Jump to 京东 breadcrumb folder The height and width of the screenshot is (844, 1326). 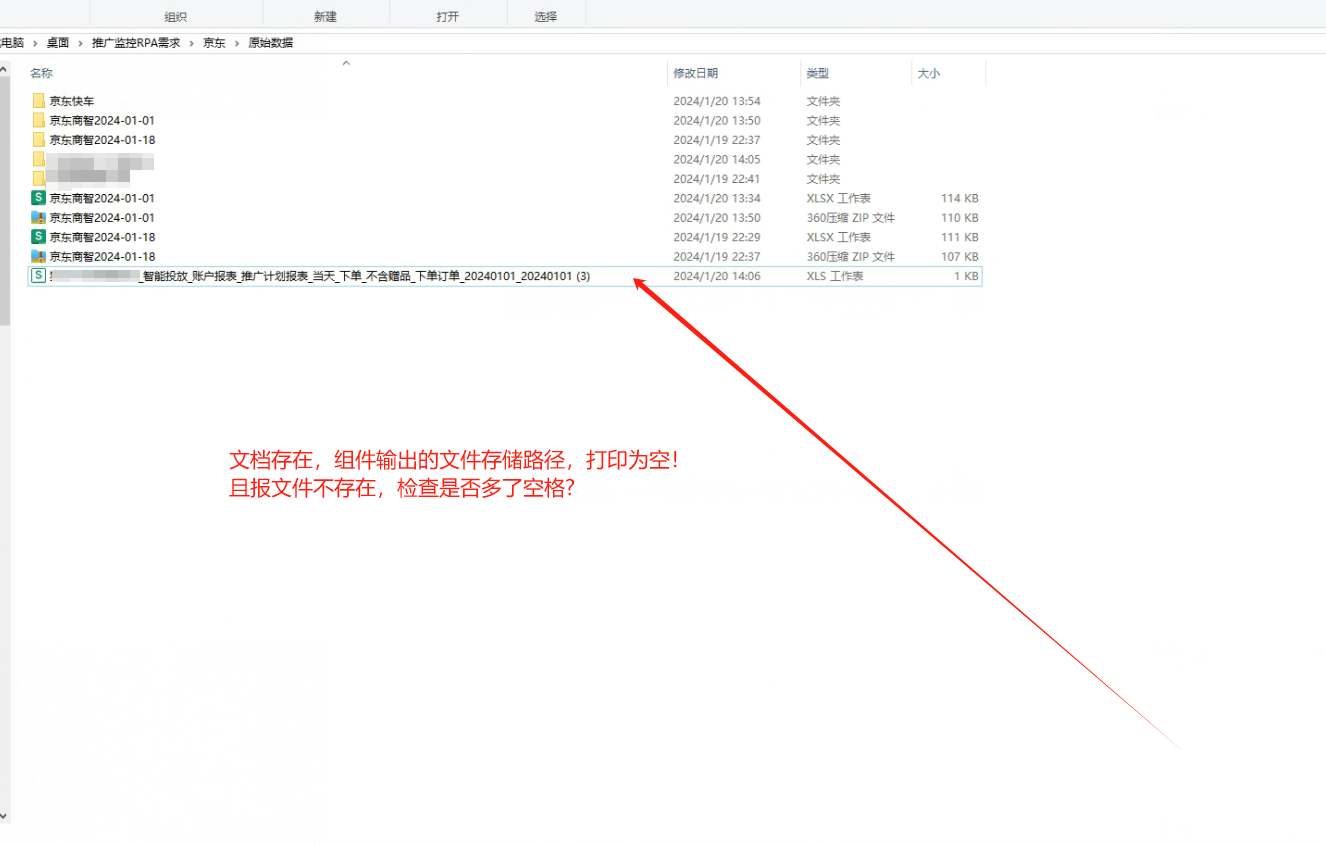coord(214,43)
